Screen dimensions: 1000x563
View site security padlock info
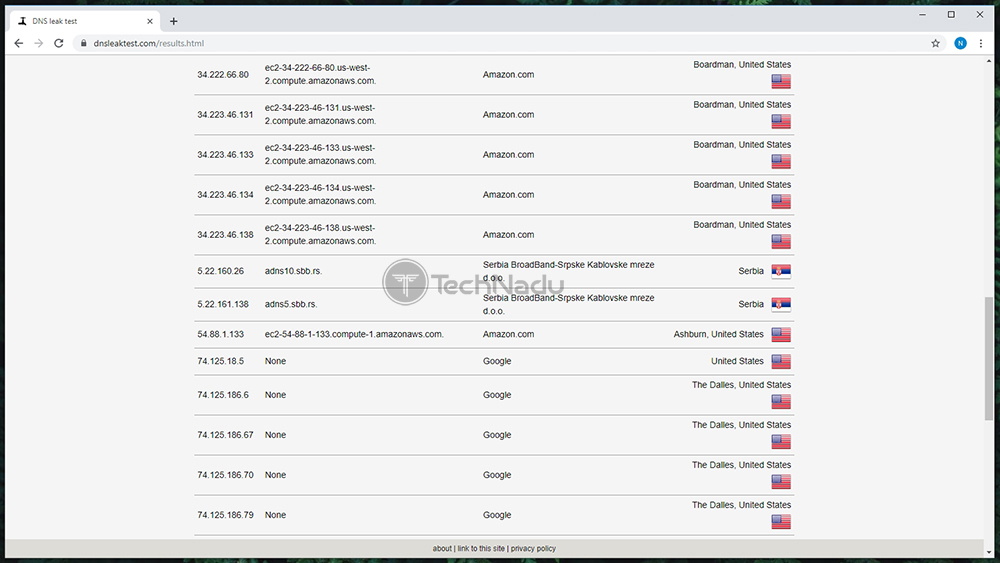click(x=84, y=43)
